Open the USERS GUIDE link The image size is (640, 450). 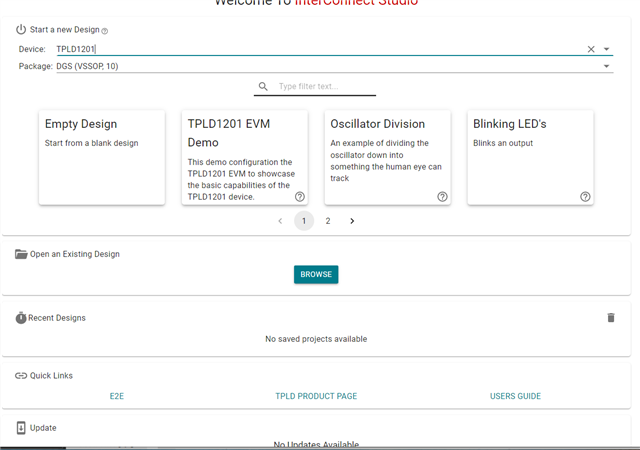[515, 396]
